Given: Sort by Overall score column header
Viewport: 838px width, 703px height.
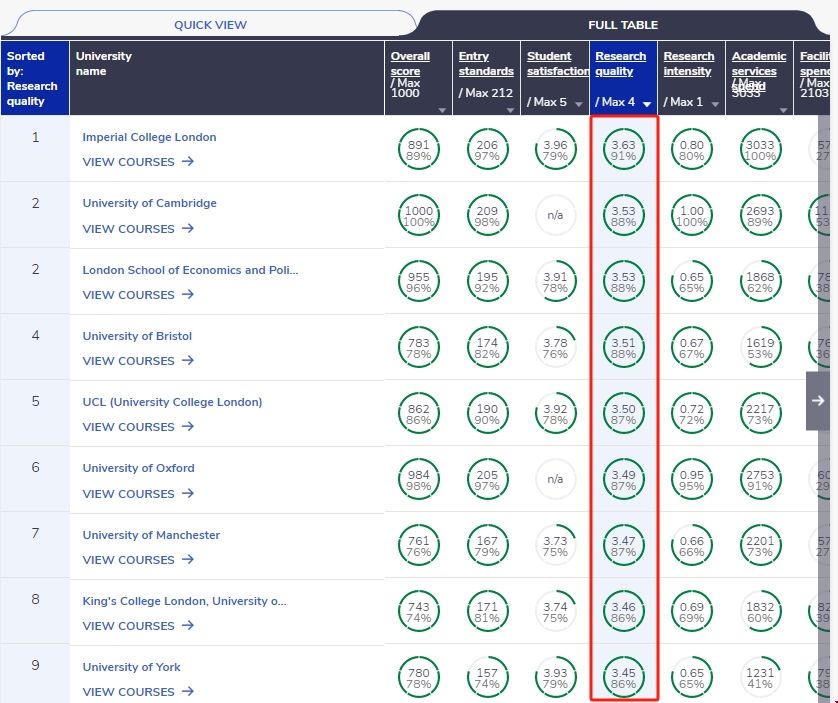Looking at the screenshot, I should 410,64.
